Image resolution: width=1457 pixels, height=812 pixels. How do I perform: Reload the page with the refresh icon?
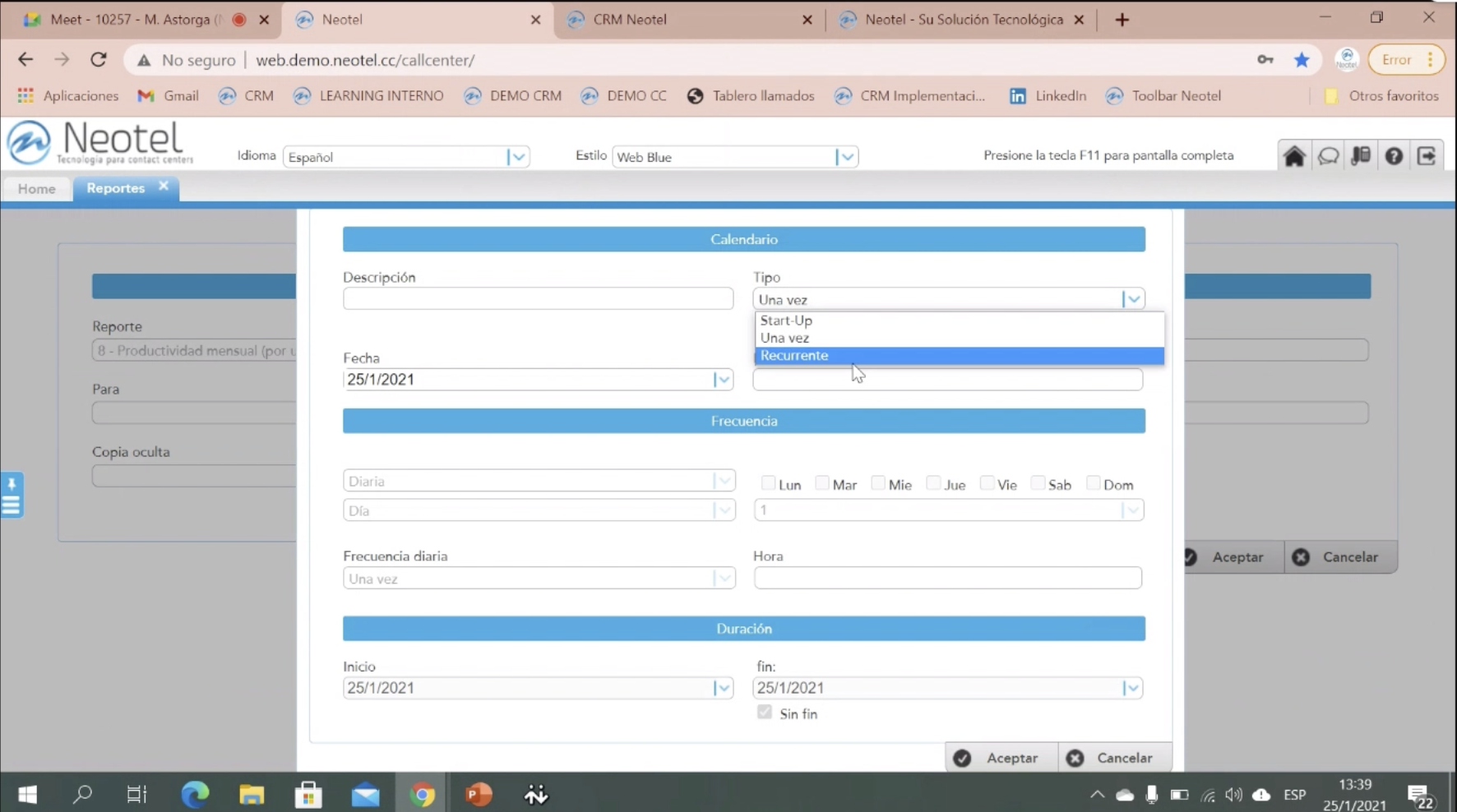click(99, 60)
